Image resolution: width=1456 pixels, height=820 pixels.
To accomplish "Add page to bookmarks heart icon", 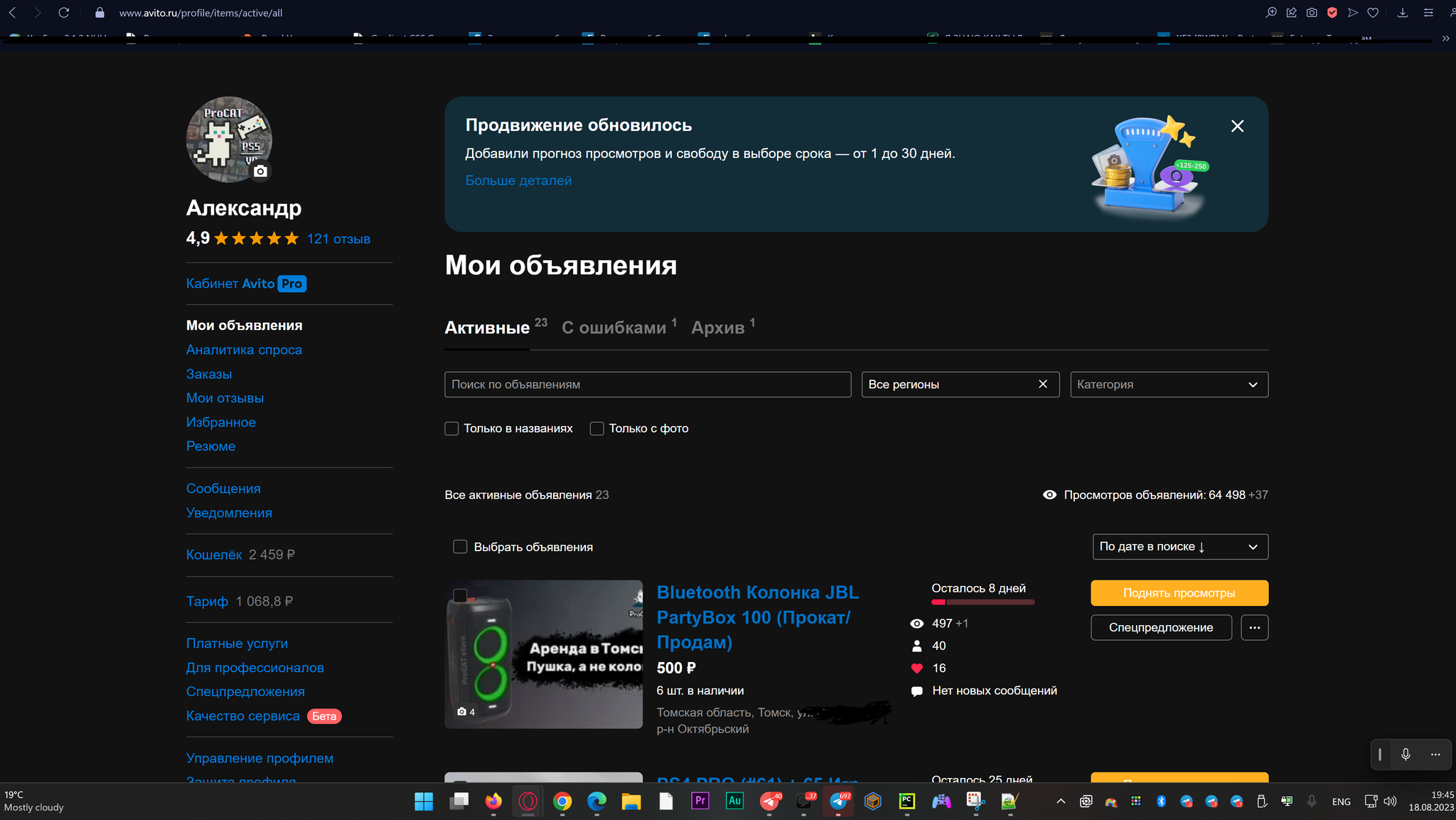I will [1374, 13].
